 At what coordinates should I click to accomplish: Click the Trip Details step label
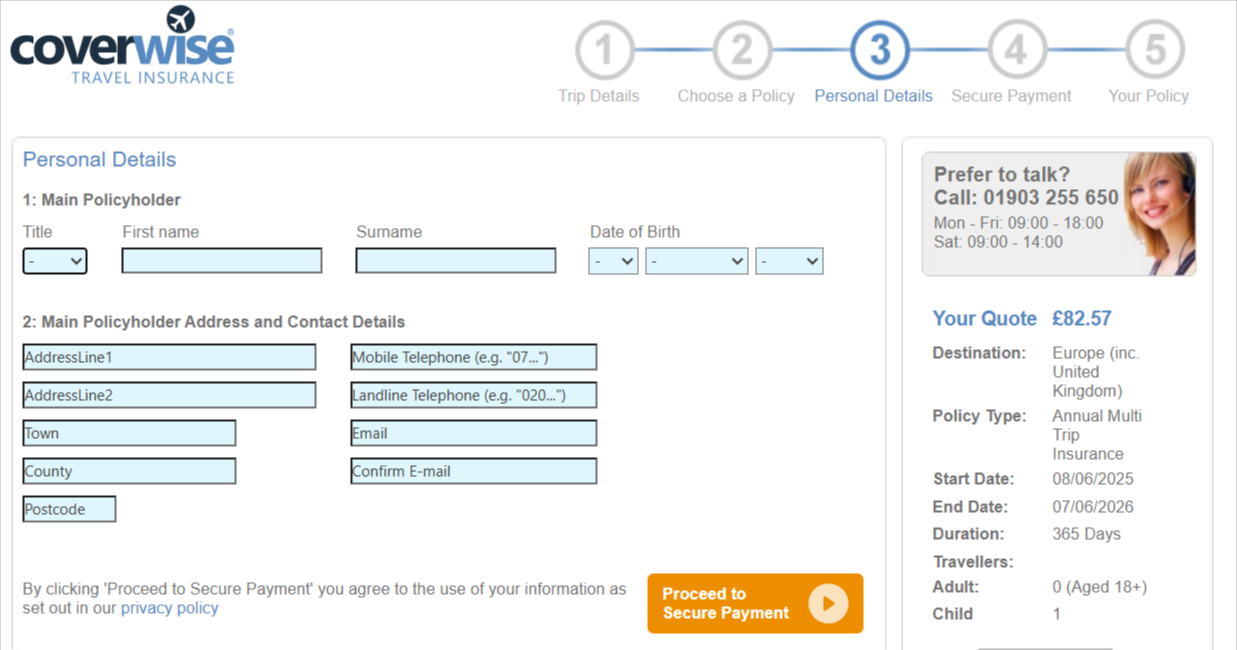point(598,96)
